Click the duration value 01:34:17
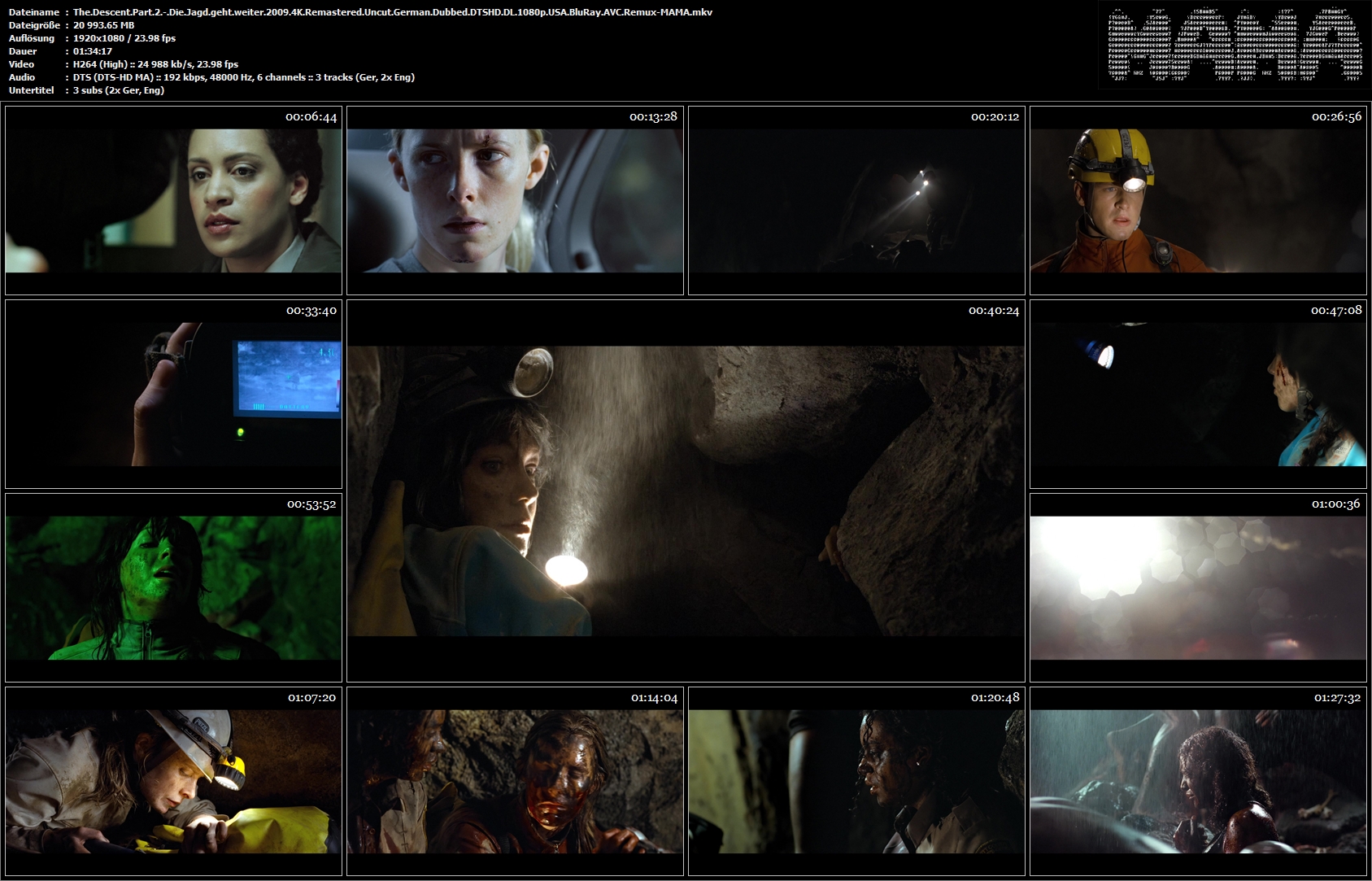Viewport: 1372px width, 881px height. tap(93, 51)
